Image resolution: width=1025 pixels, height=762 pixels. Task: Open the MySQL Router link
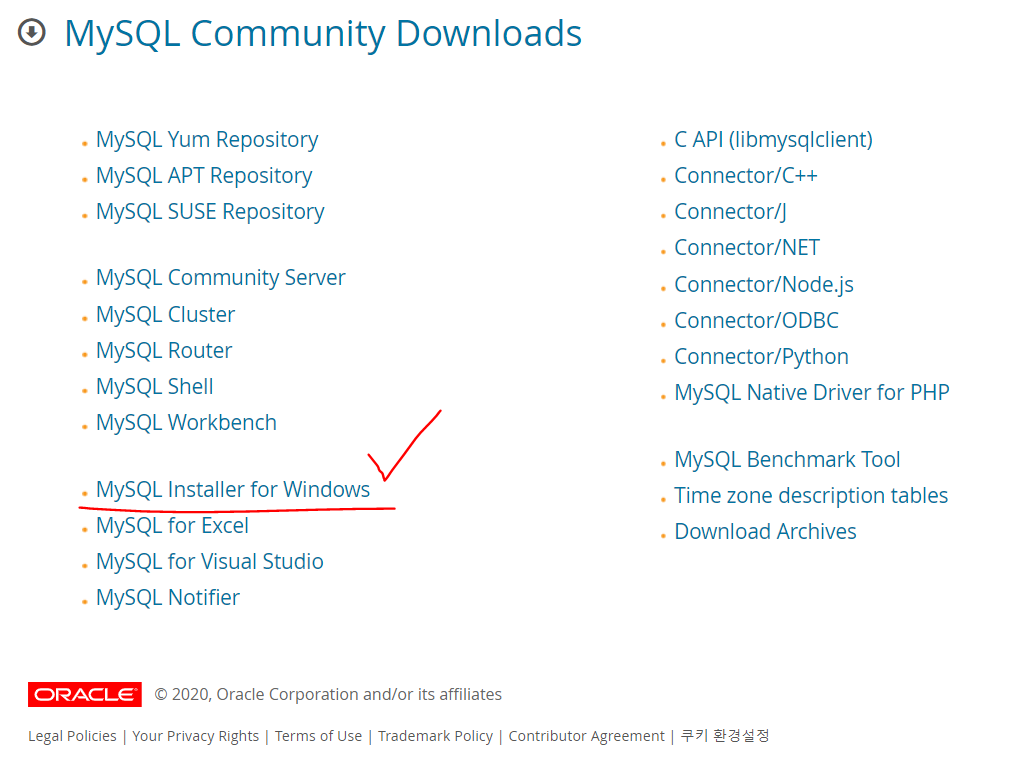point(164,350)
